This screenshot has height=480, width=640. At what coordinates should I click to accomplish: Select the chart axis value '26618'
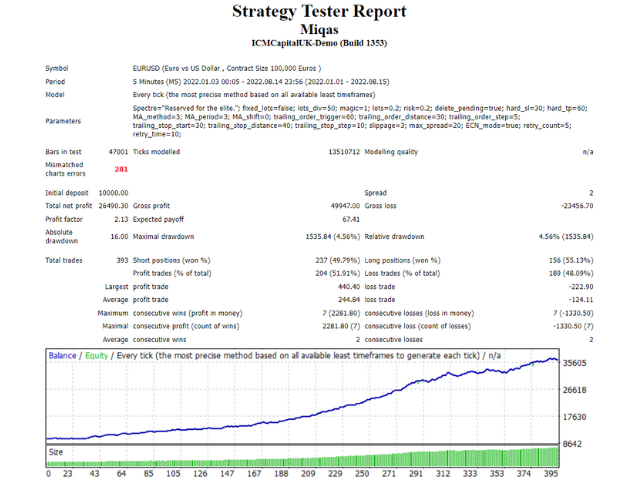[x=574, y=390]
